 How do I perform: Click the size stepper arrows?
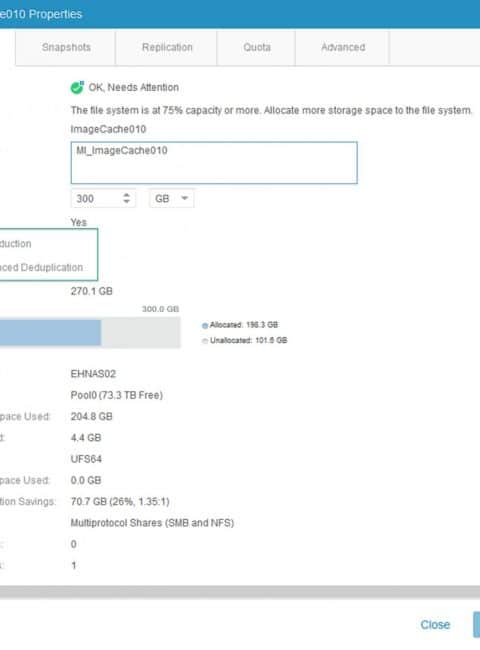tap(127, 198)
